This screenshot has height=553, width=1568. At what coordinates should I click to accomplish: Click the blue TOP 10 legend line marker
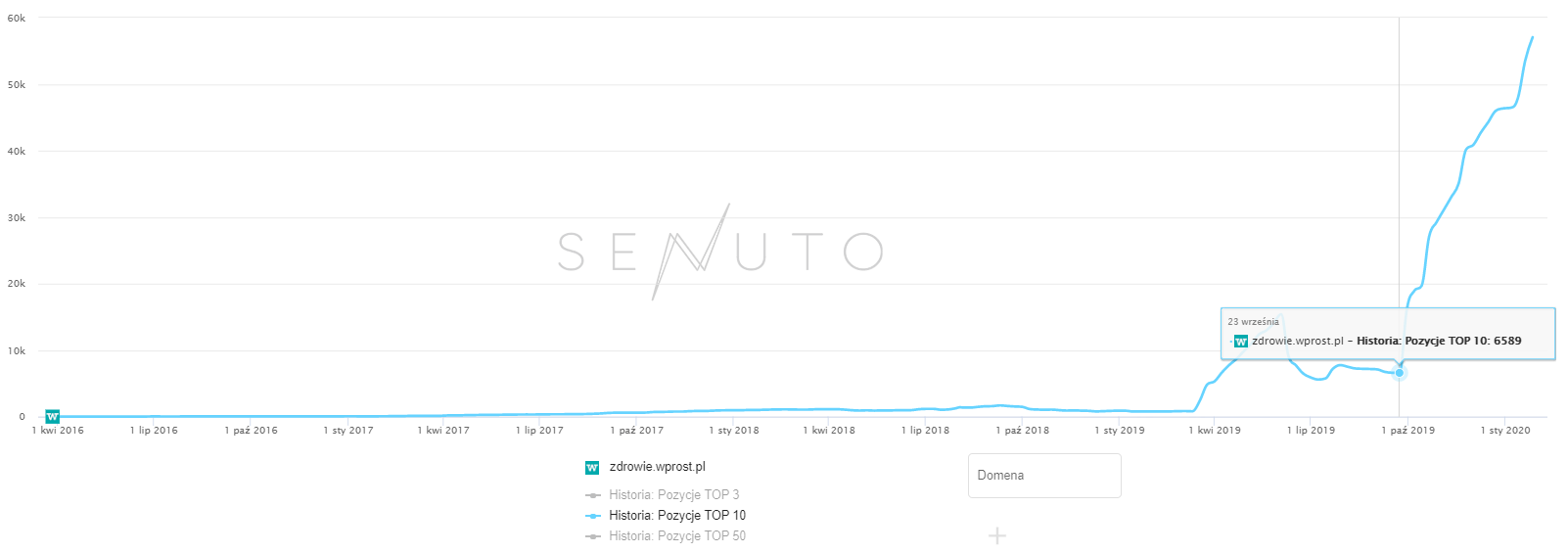coord(593,516)
